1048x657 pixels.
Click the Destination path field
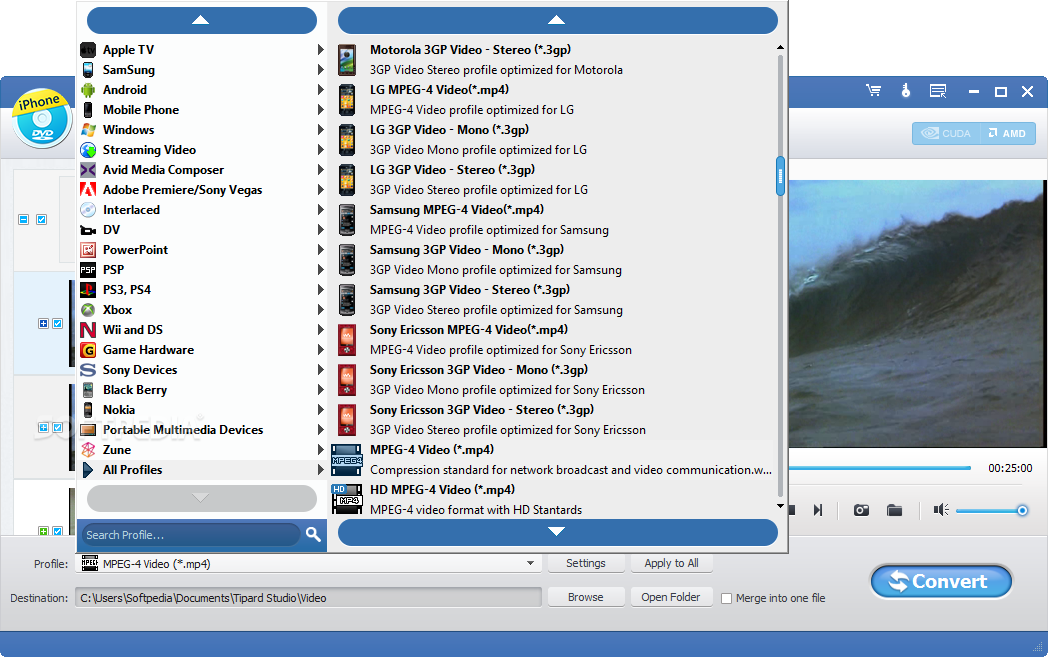click(x=308, y=598)
